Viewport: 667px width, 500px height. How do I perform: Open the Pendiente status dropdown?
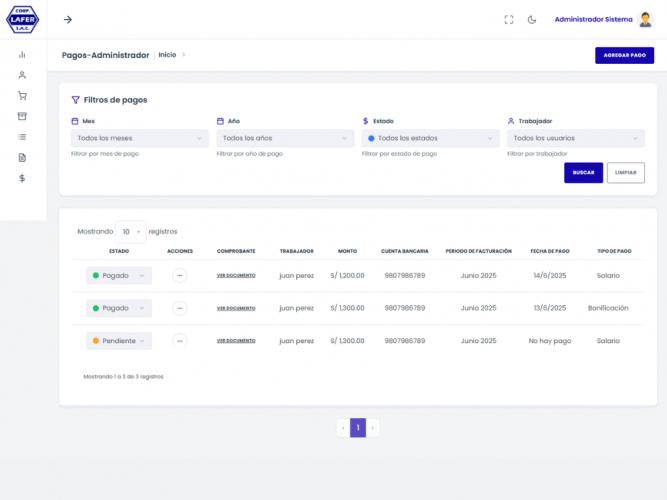coord(119,341)
